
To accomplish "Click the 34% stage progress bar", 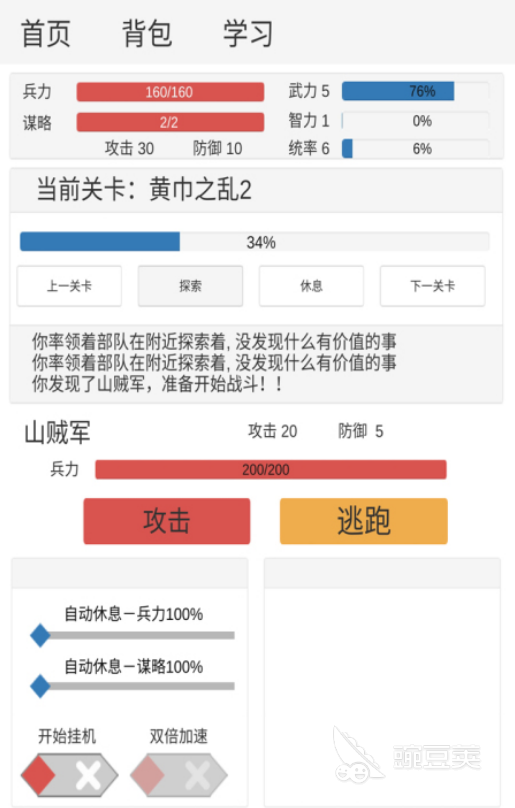I will [255, 242].
